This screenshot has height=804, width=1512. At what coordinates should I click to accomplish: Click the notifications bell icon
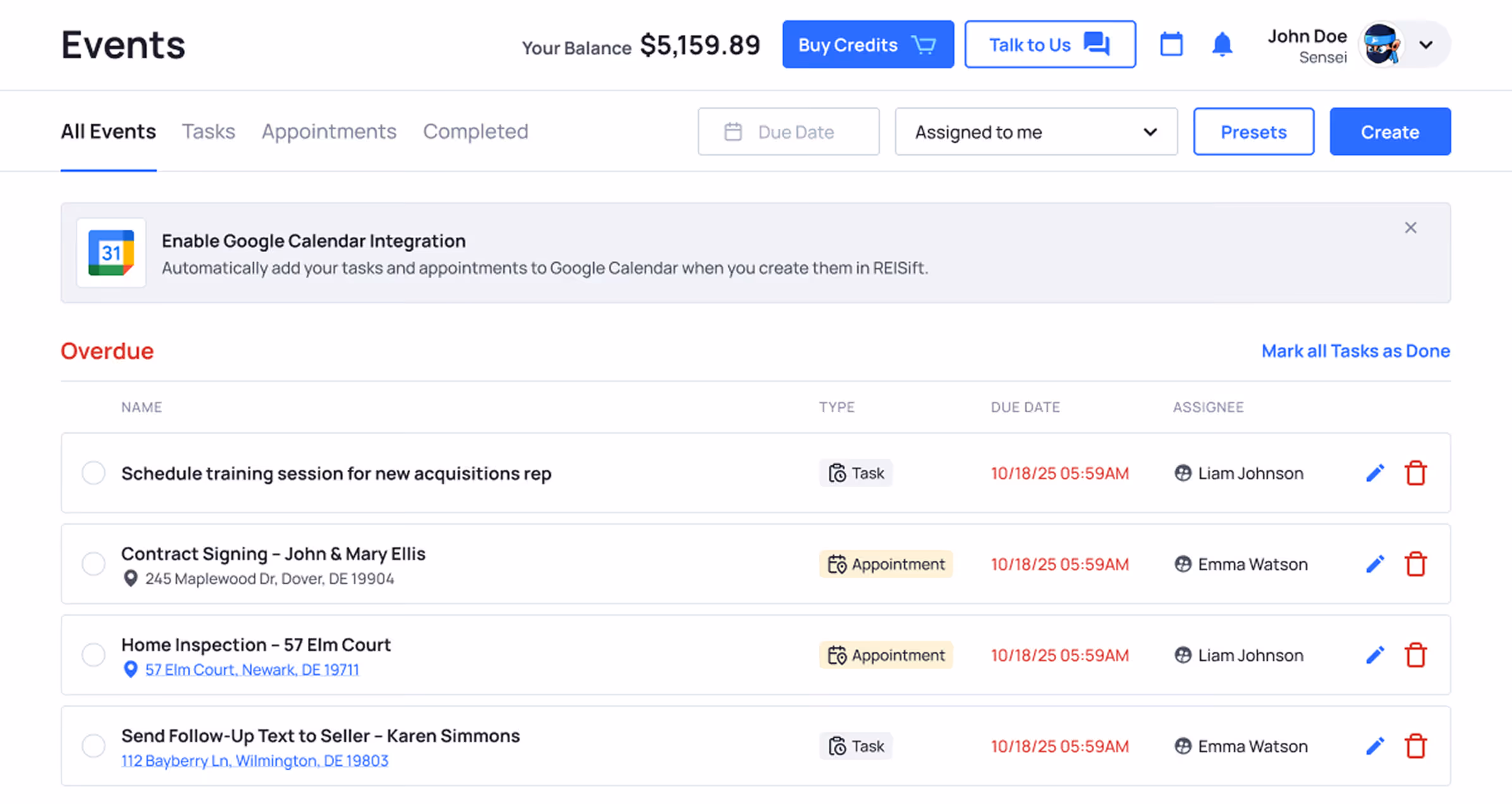point(1222,44)
